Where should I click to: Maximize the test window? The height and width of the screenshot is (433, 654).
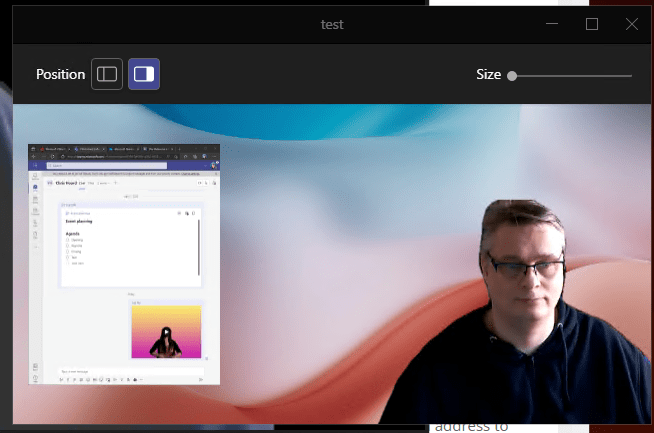click(x=592, y=24)
